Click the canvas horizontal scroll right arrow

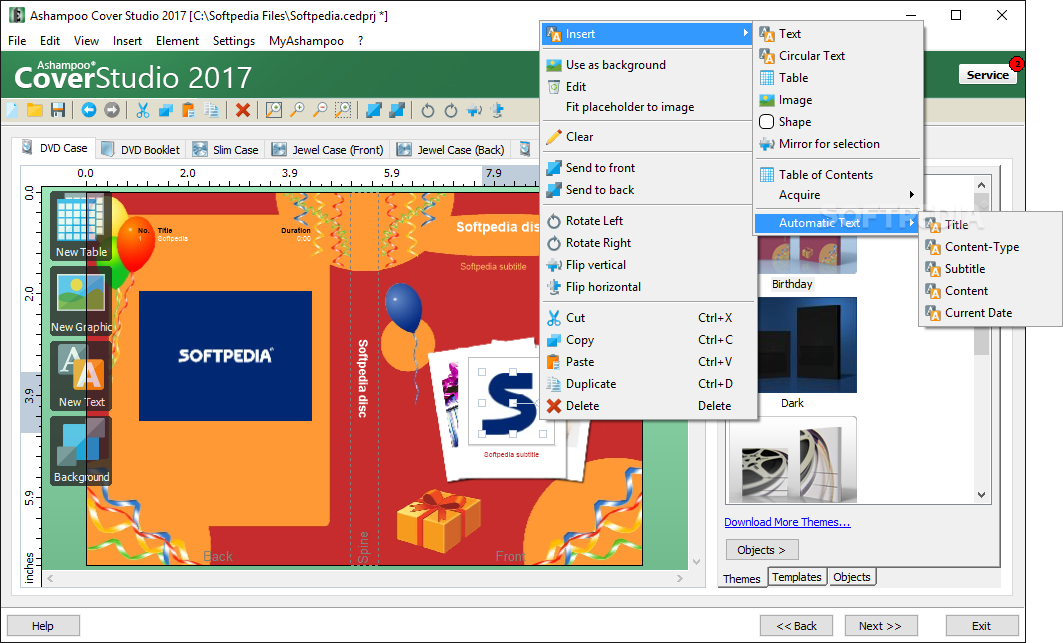click(x=680, y=579)
